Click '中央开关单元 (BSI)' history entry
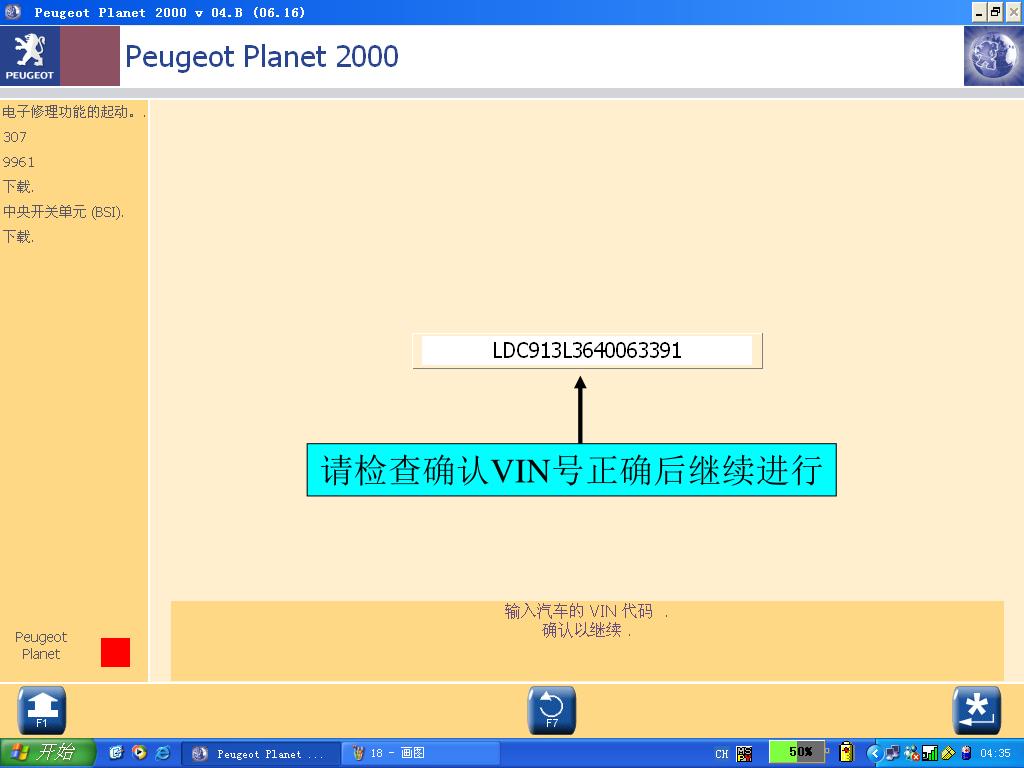 click(63, 212)
